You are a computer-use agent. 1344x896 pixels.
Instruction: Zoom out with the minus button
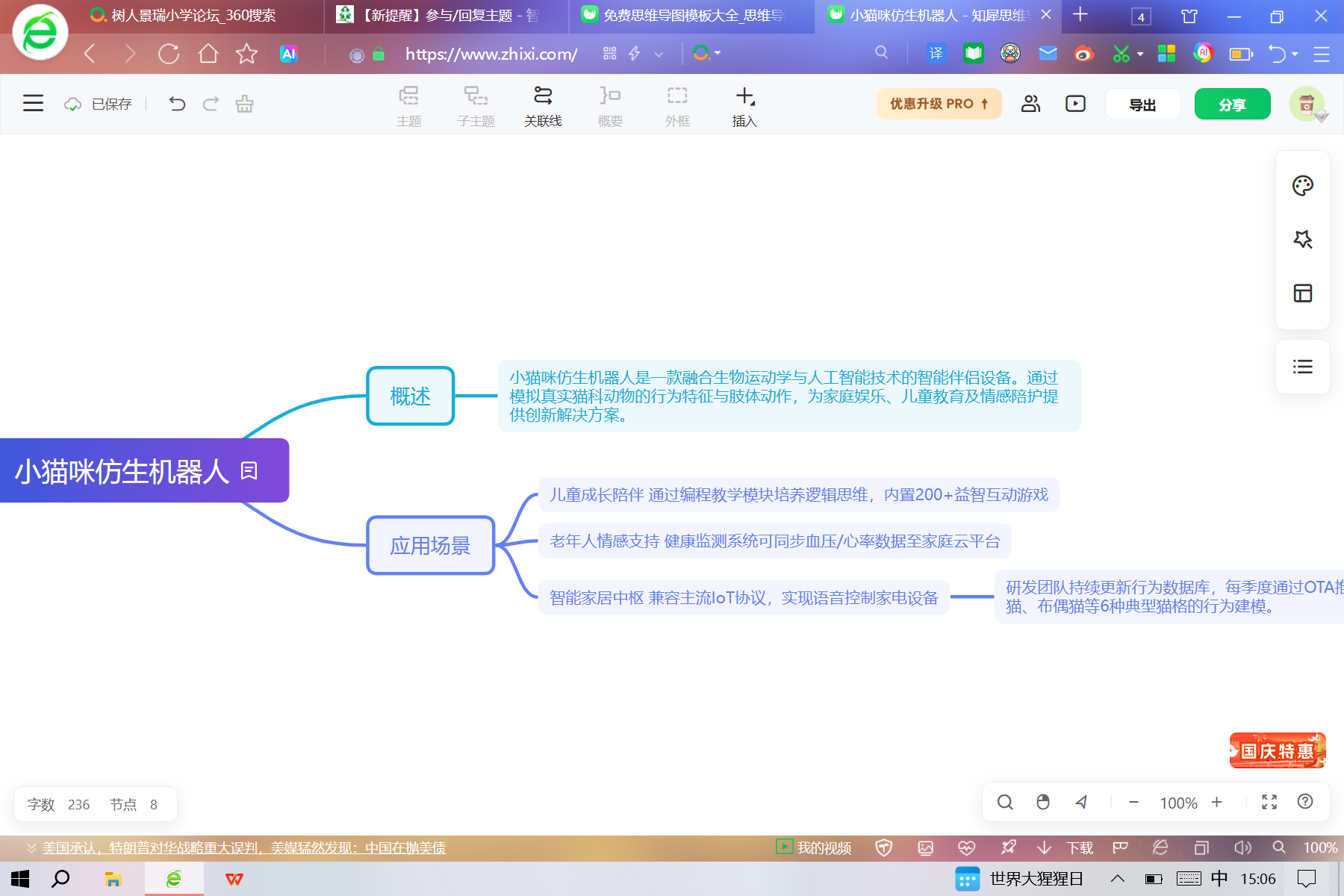1133,802
